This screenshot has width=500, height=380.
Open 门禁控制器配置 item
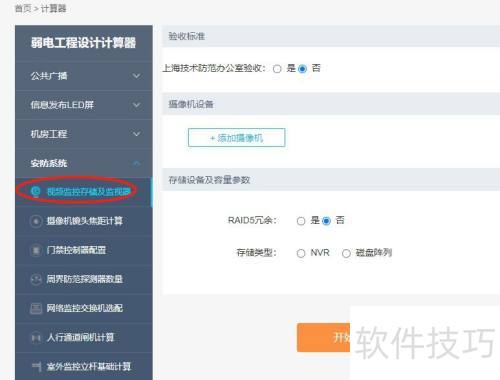pyautogui.click(x=84, y=250)
